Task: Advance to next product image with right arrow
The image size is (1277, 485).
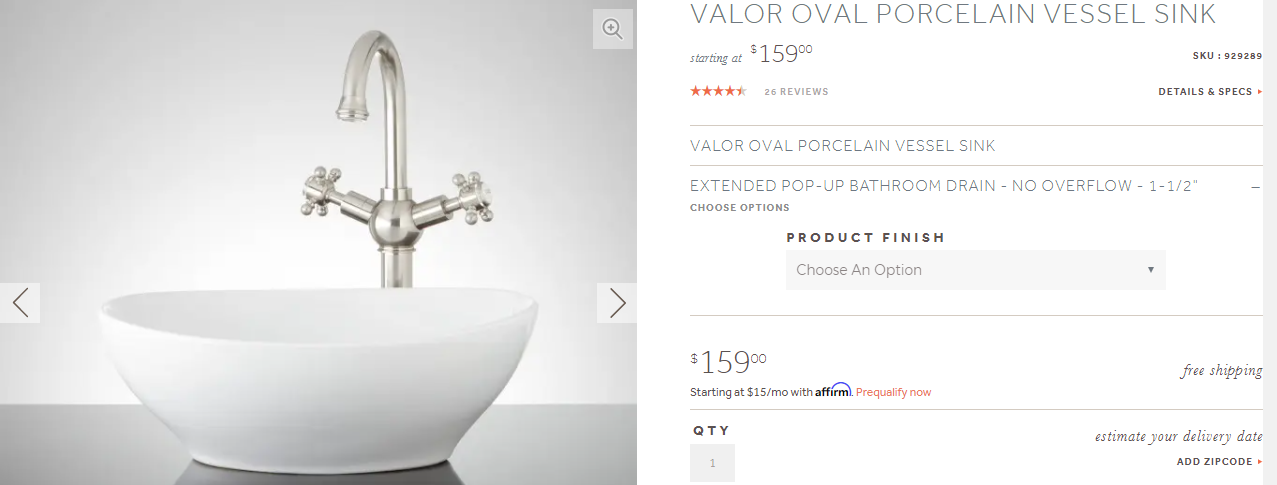Action: point(617,302)
